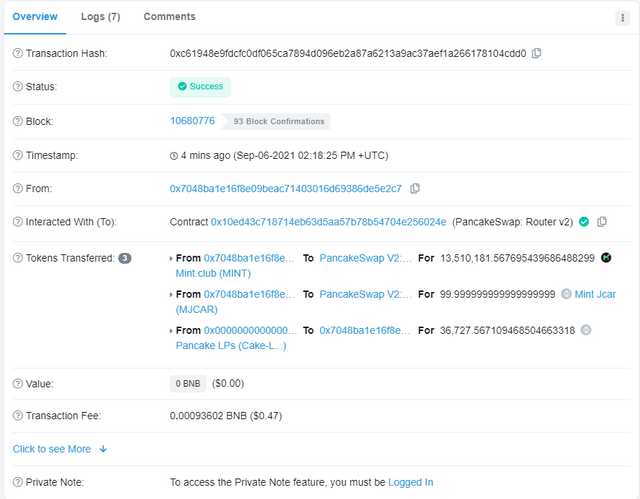The height and width of the screenshot is (499, 640).
Task: Expand the MJCAR token transfer arrow
Action: click(x=171, y=295)
